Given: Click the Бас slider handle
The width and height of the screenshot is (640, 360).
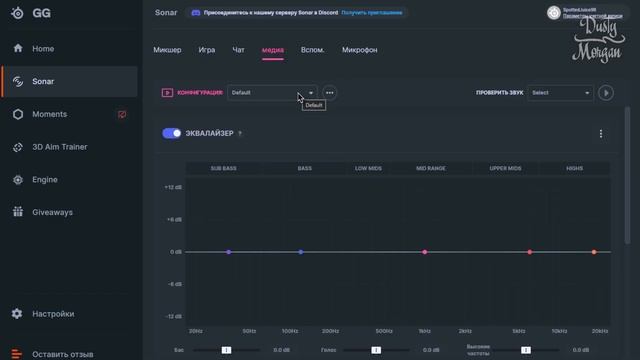Looking at the screenshot, I should (226, 350).
